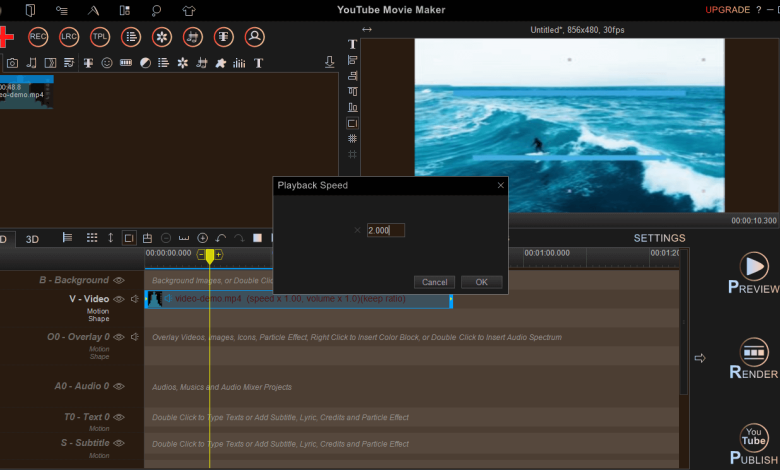This screenshot has height=470, width=780.
Task: Click the download arrow in media bar
Action: point(330,63)
